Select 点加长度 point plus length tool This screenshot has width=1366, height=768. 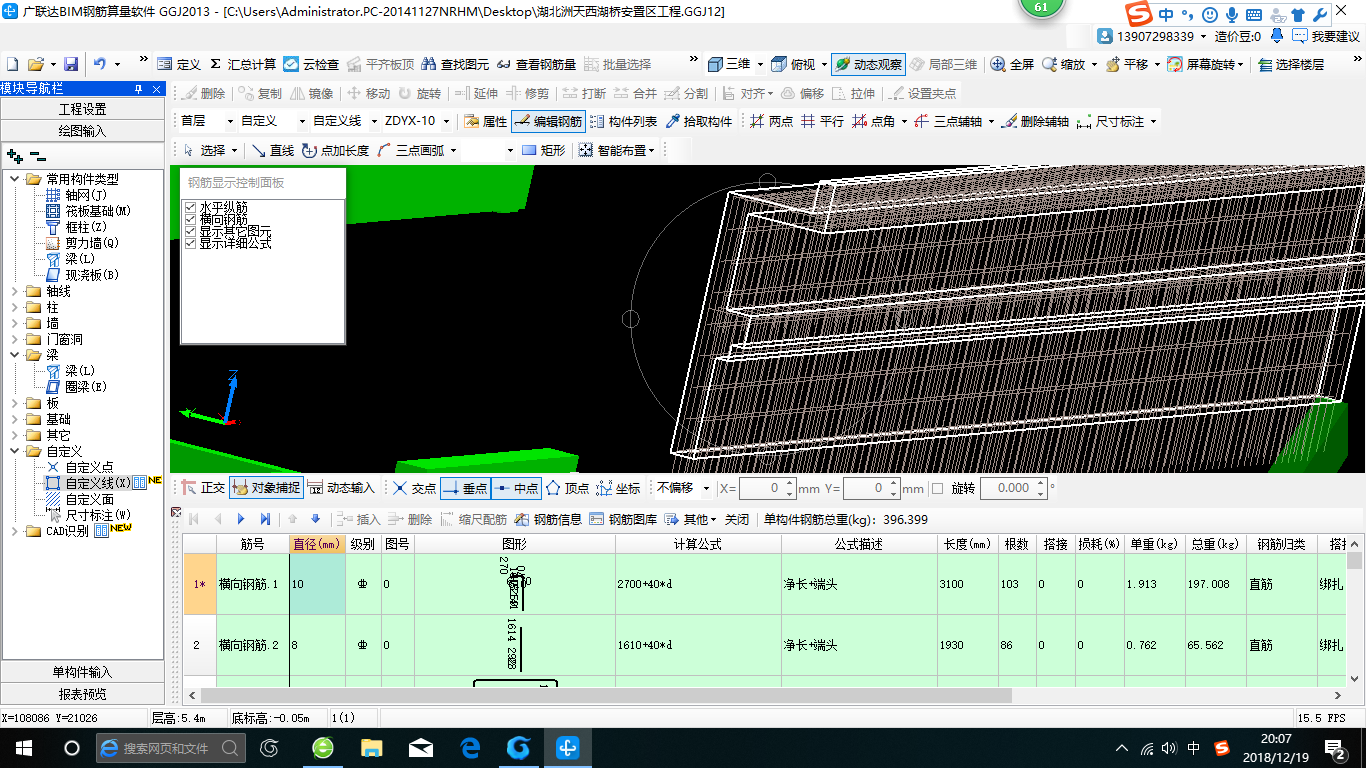click(334, 151)
